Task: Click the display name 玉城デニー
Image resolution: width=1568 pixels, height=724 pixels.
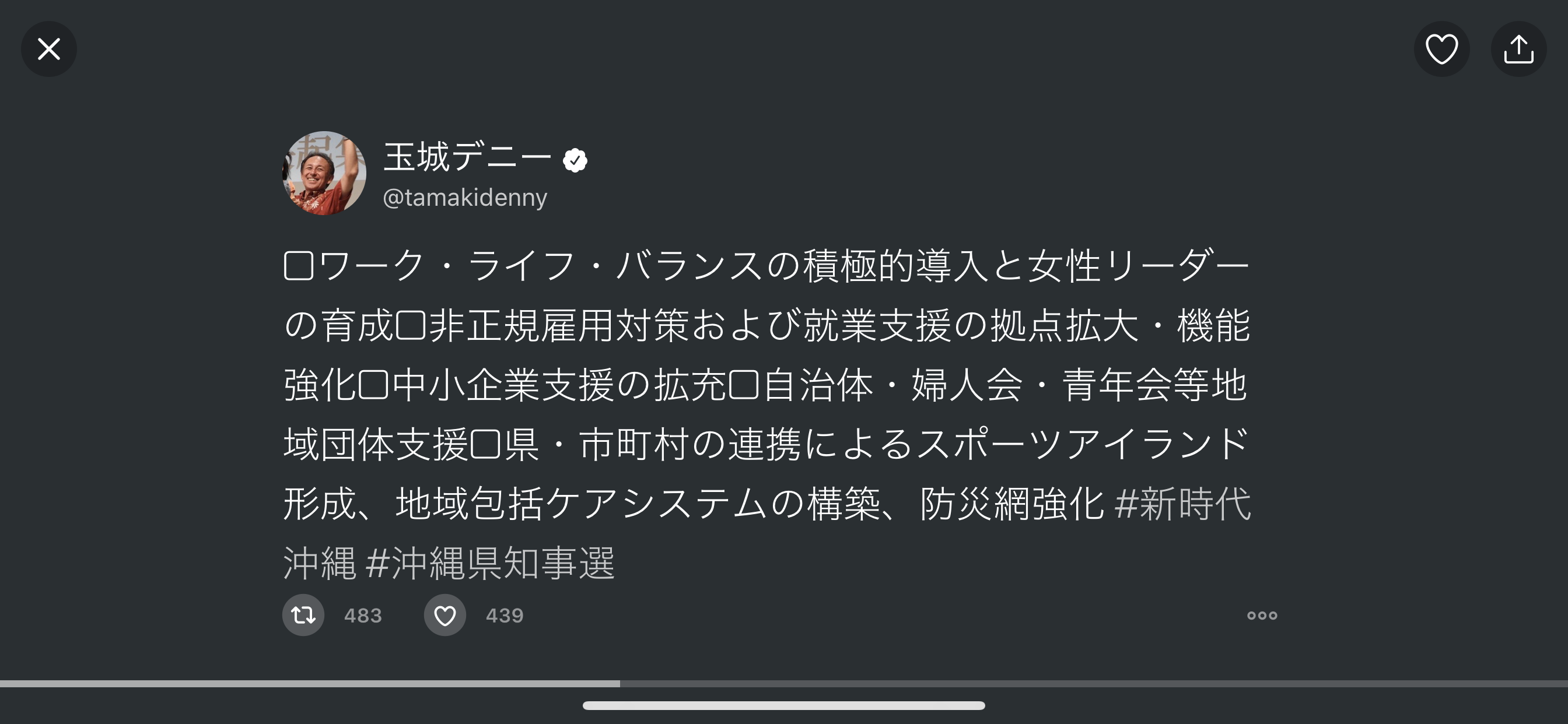Action: [x=467, y=157]
